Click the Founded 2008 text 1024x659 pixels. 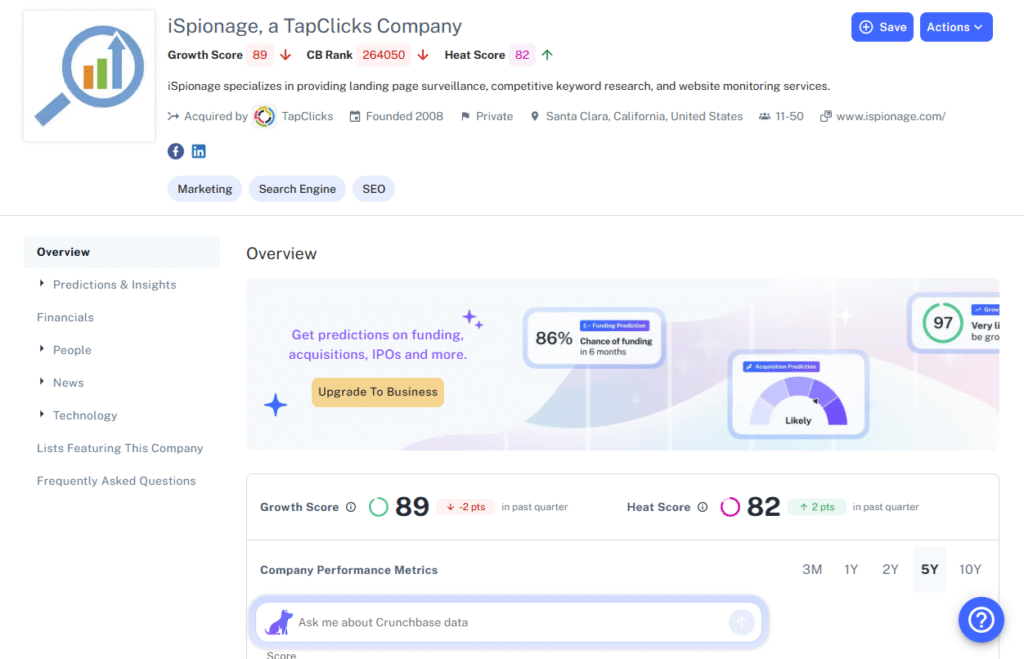[x=404, y=116]
